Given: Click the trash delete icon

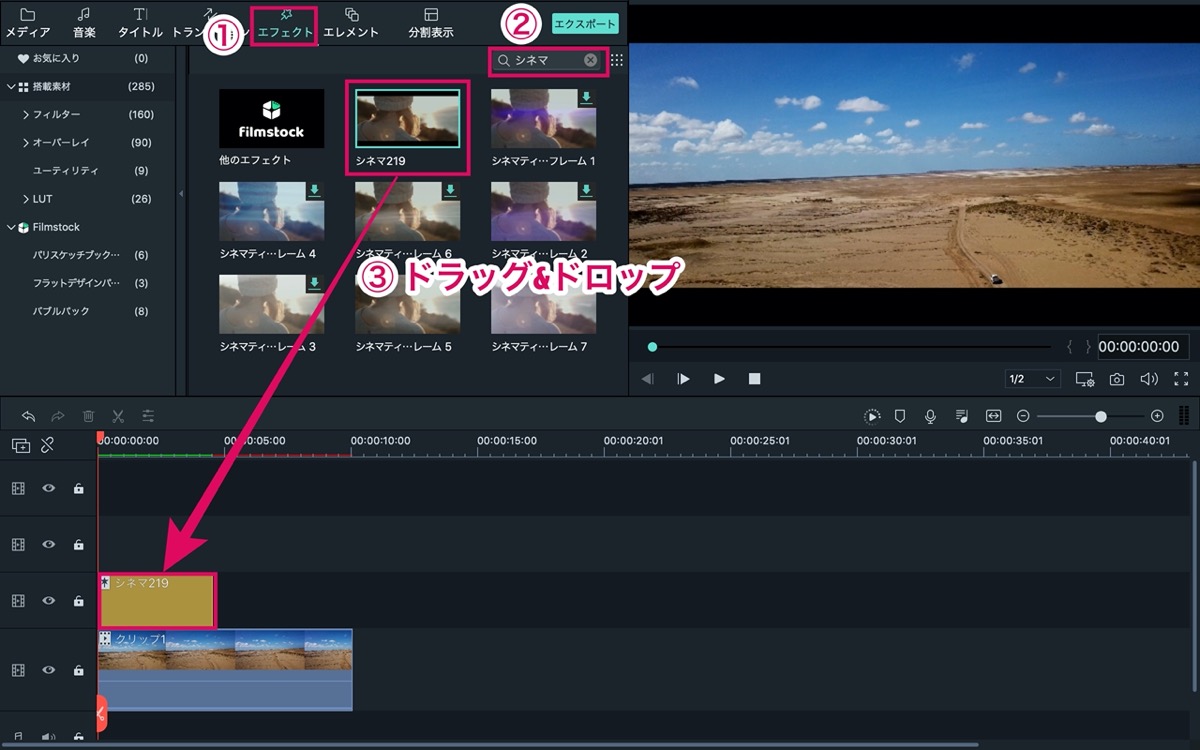Looking at the screenshot, I should click(88, 416).
